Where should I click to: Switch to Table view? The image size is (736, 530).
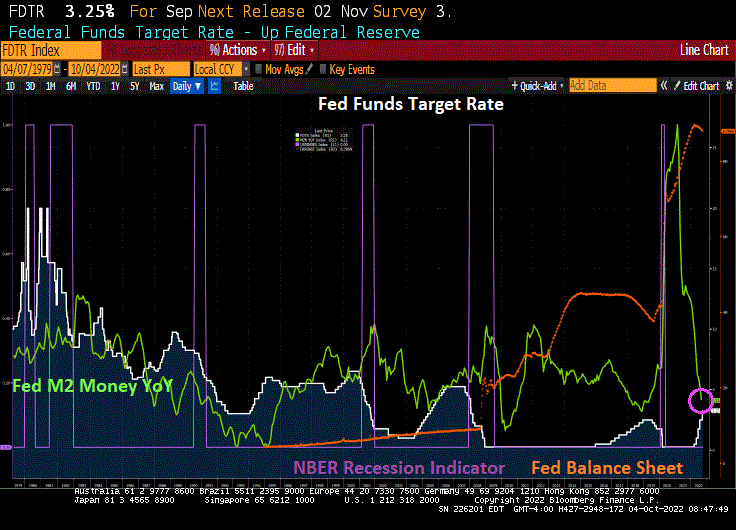click(x=243, y=86)
